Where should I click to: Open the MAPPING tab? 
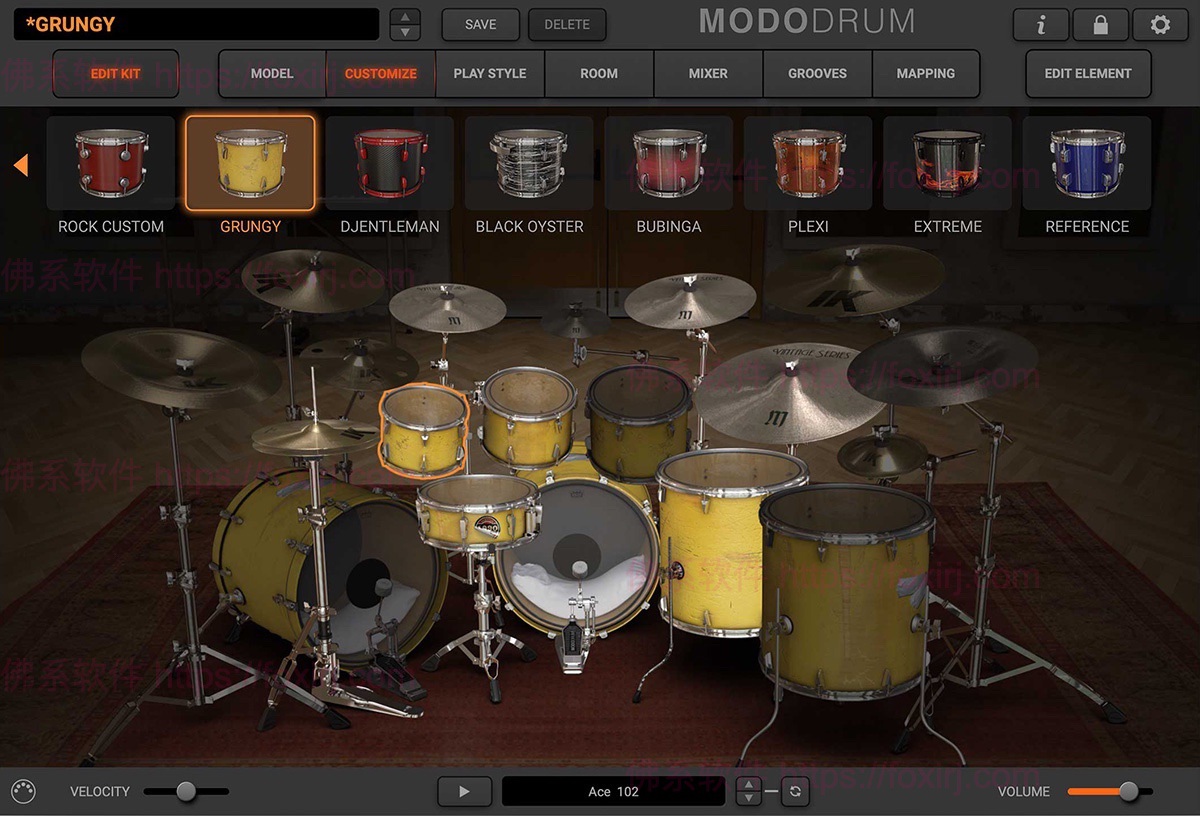tap(926, 73)
